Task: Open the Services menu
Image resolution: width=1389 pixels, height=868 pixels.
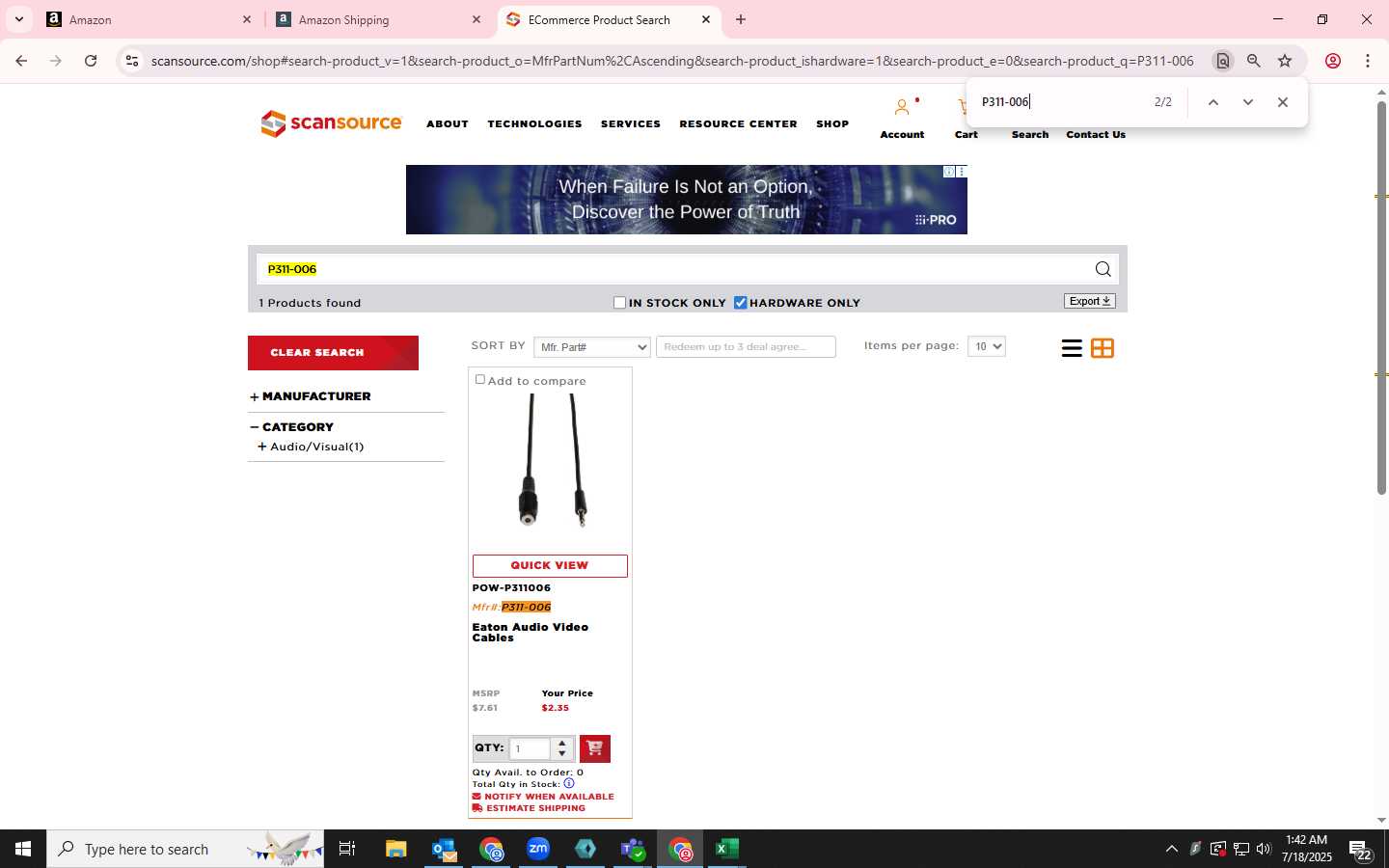Action: (x=631, y=124)
